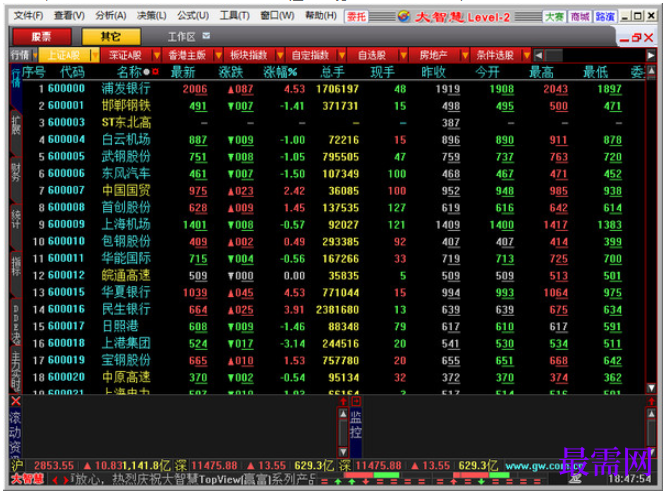
Task: Open the 帮助(H) menu
Action: pyautogui.click(x=321, y=16)
